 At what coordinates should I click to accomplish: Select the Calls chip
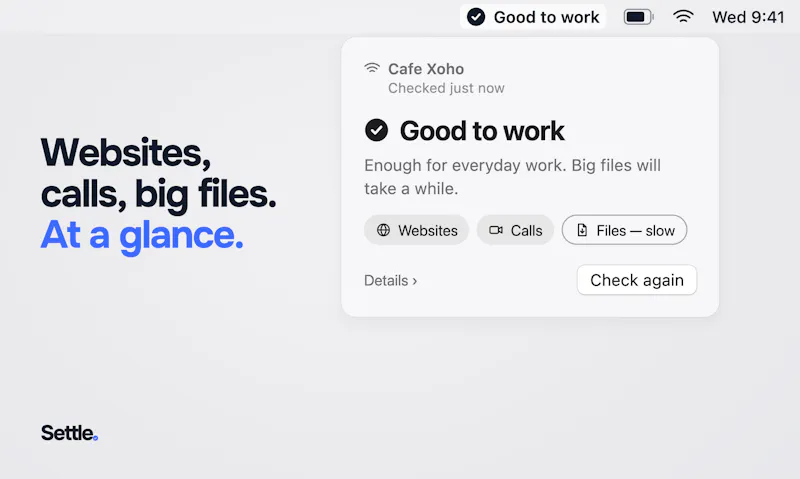click(x=515, y=230)
